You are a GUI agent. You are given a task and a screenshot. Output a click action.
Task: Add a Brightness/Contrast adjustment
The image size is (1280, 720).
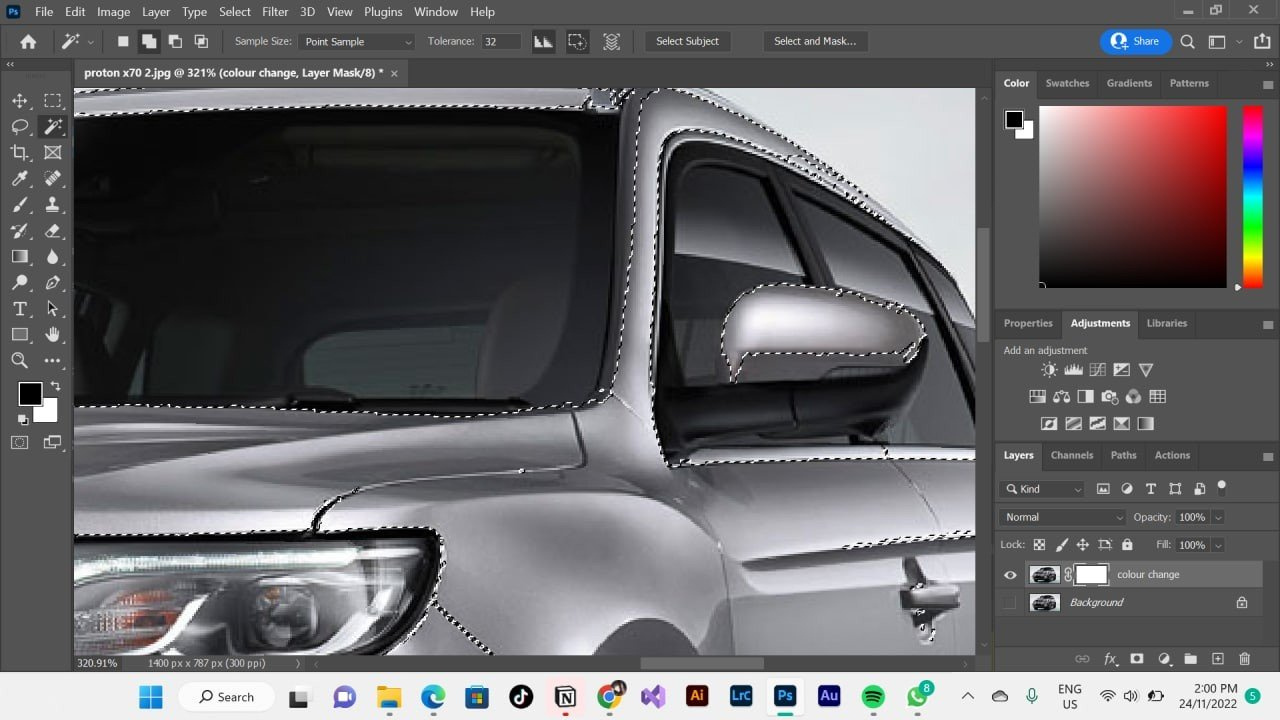[x=1048, y=370]
